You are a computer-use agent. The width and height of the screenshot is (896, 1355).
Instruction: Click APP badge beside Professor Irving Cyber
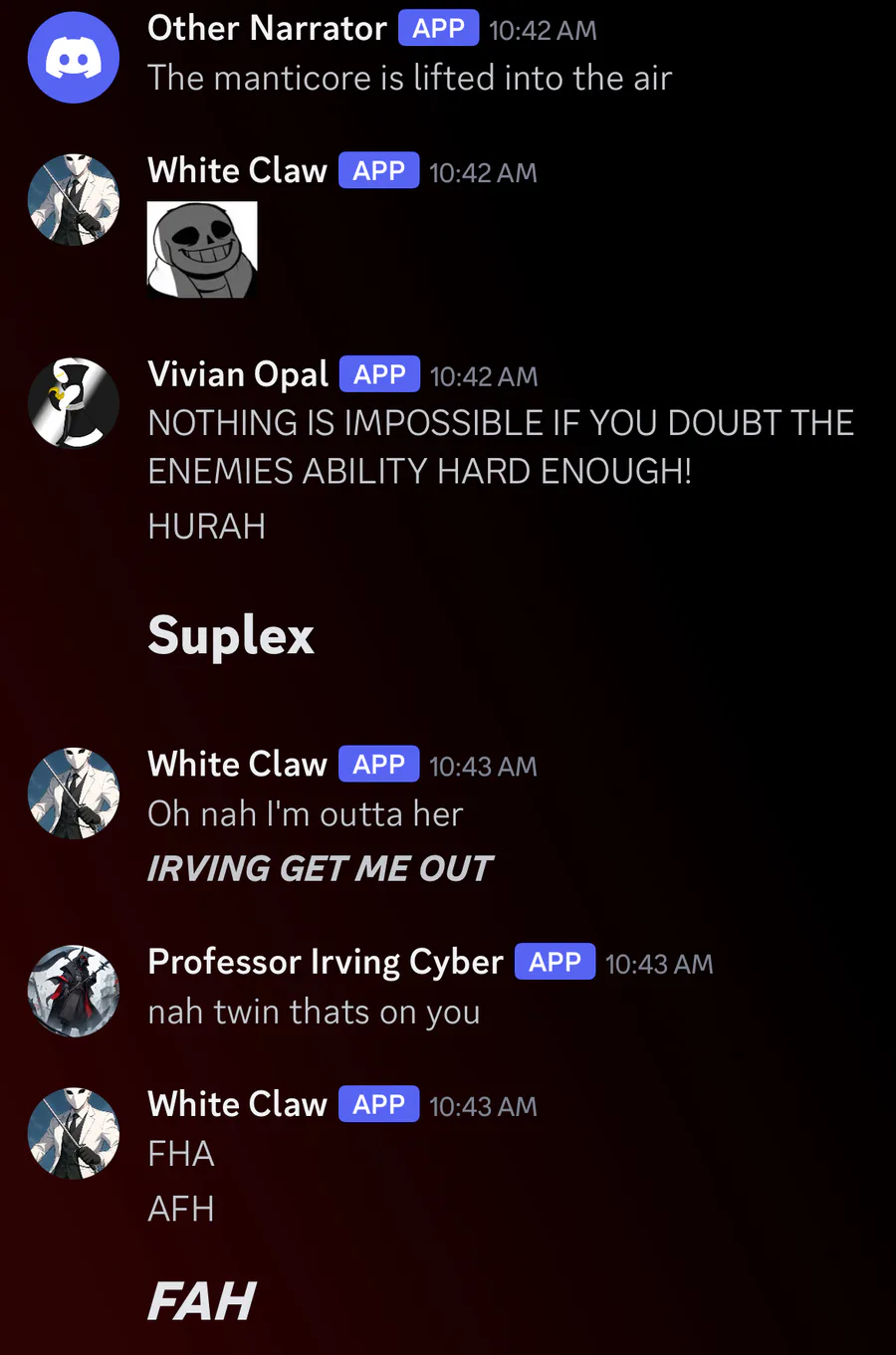[555, 962]
